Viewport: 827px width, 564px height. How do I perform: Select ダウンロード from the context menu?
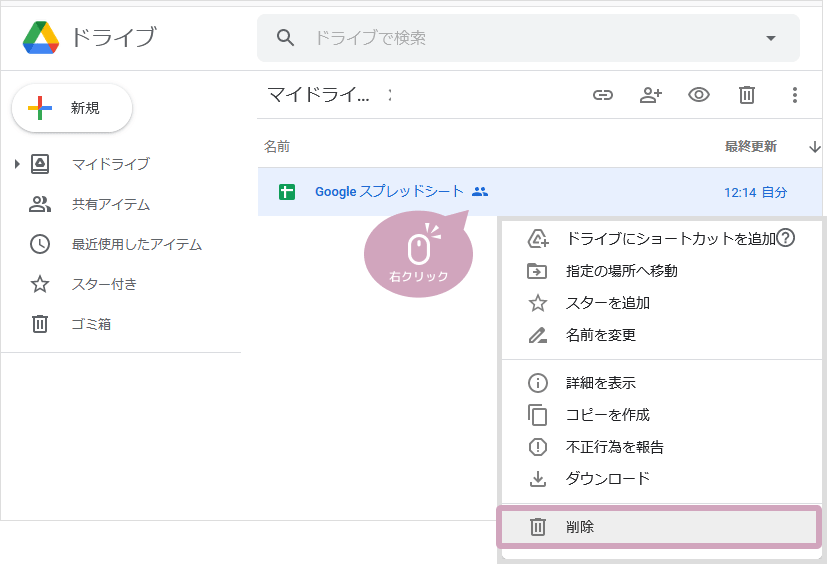(x=607, y=479)
